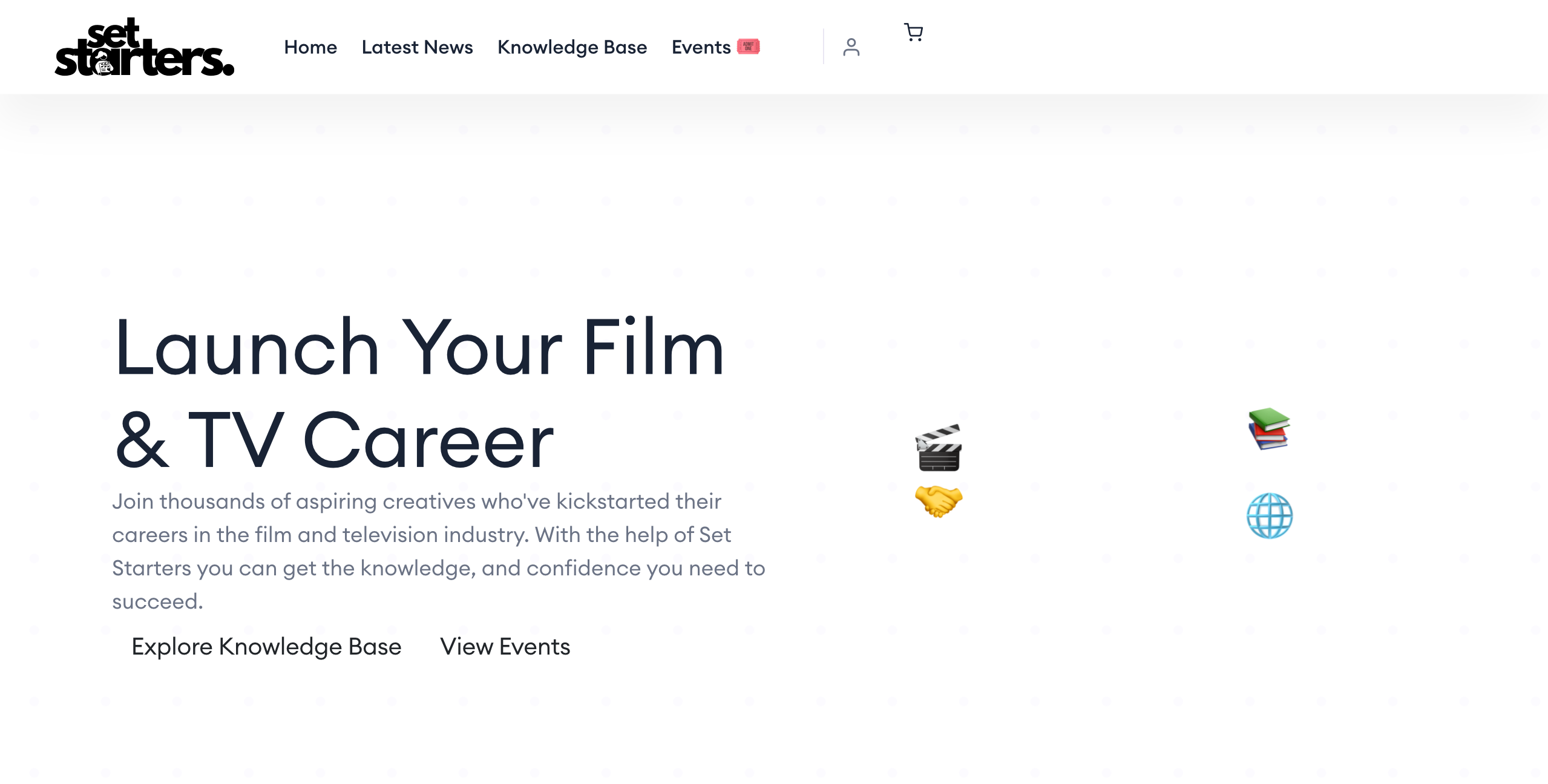Click the user account profile icon
Screen dimensions: 1548x784
pos(851,47)
